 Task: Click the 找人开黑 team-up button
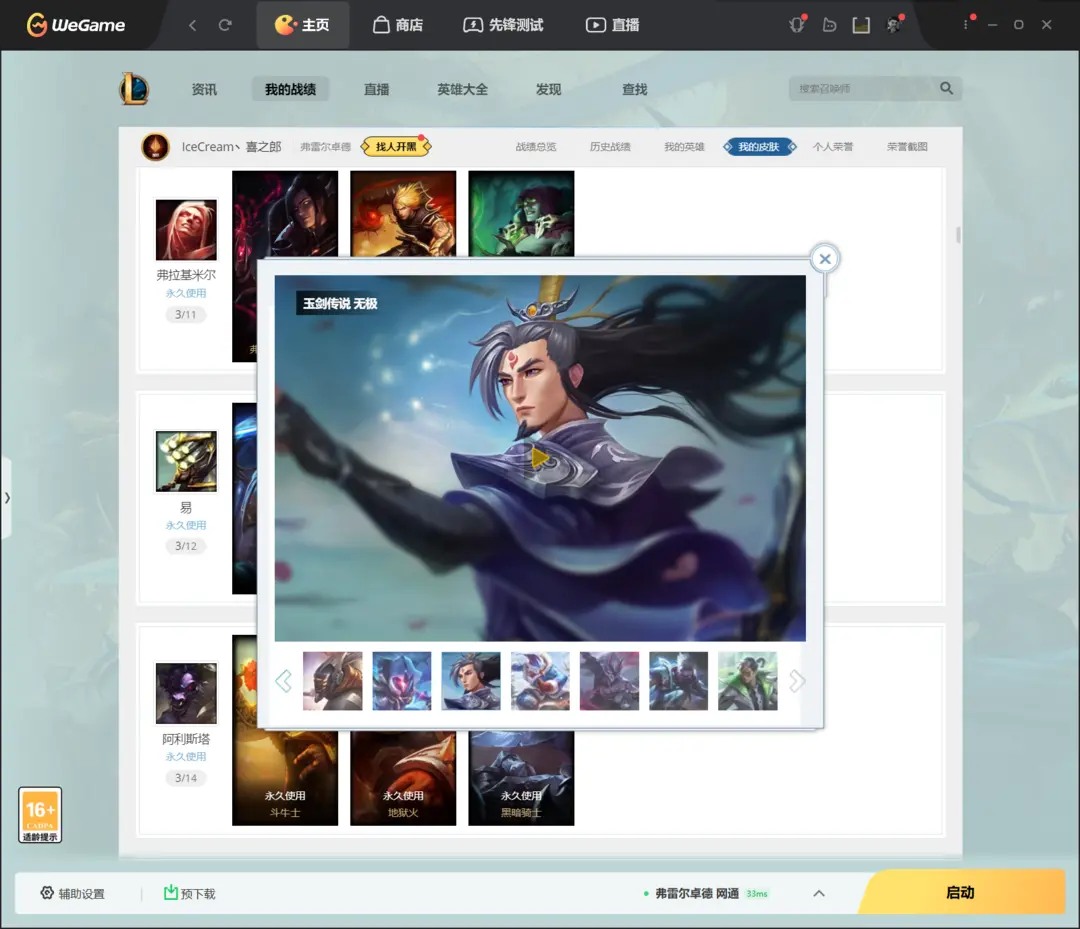(396, 146)
